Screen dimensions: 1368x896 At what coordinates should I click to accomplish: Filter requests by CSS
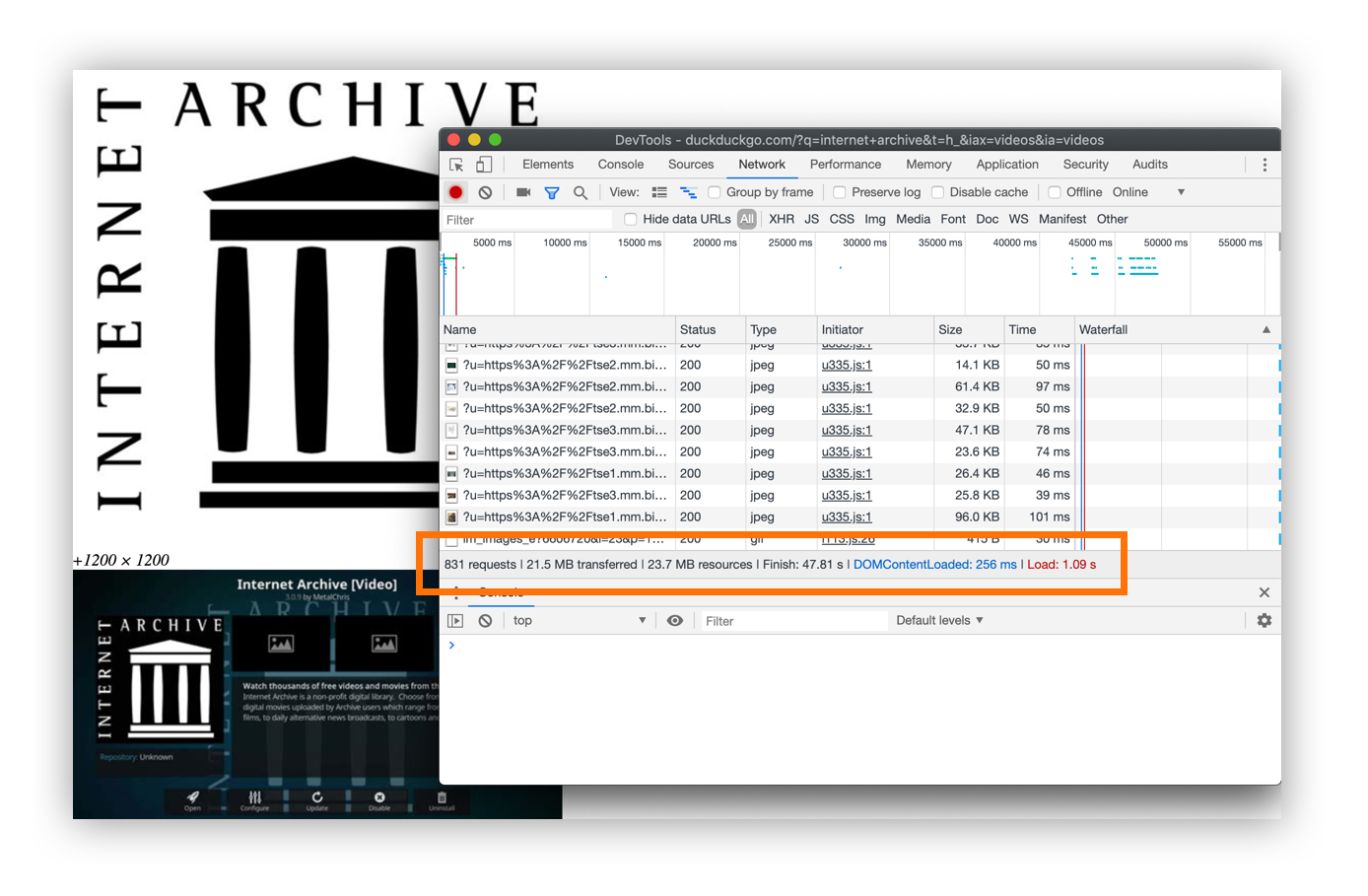click(842, 219)
